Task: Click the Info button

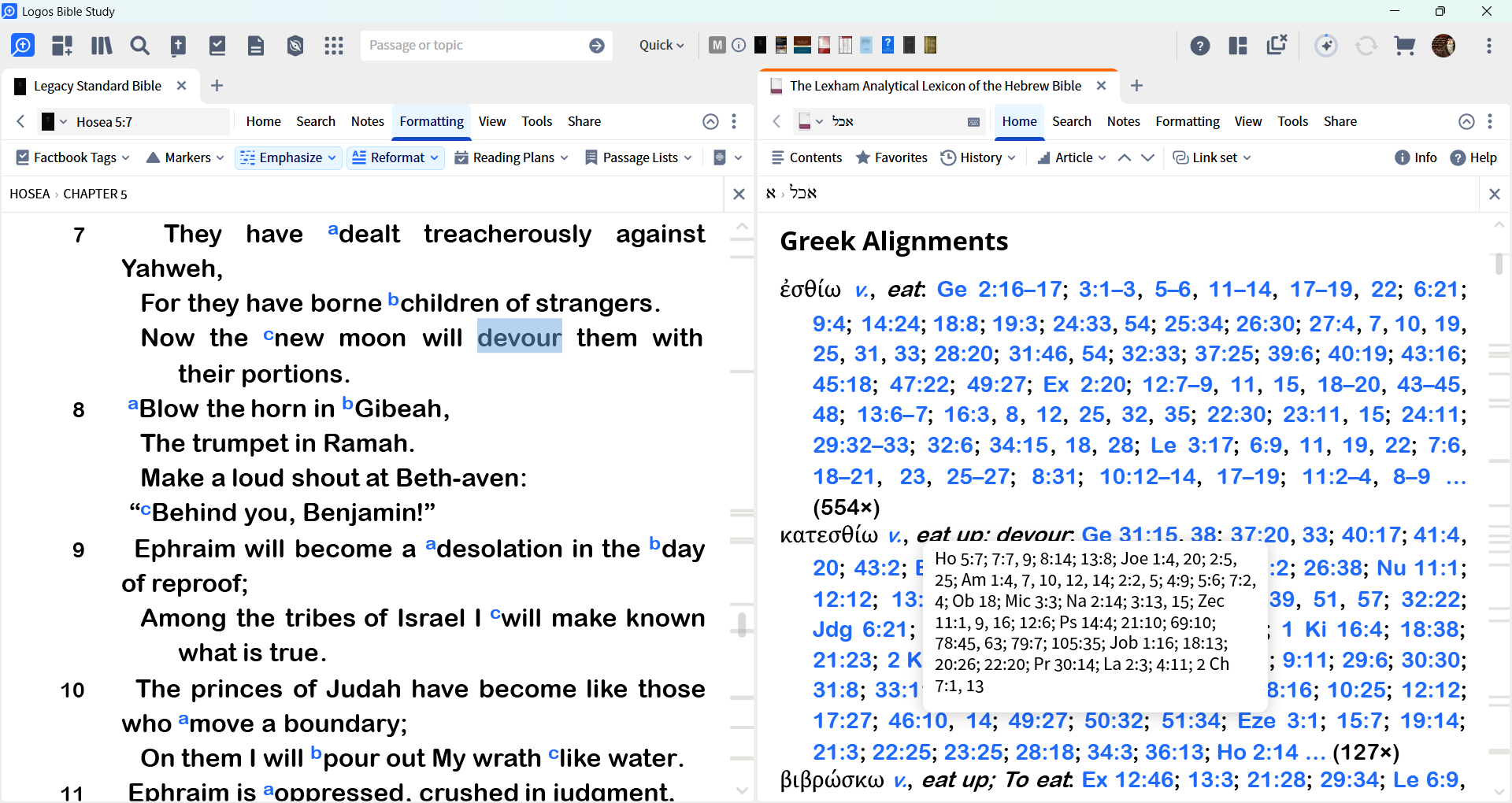Action: [x=1416, y=157]
